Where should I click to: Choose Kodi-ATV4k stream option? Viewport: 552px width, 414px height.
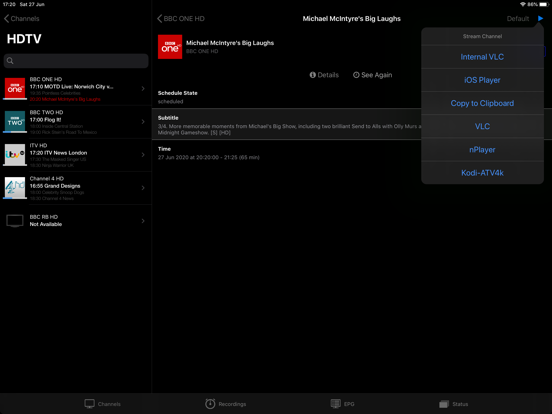click(x=482, y=173)
